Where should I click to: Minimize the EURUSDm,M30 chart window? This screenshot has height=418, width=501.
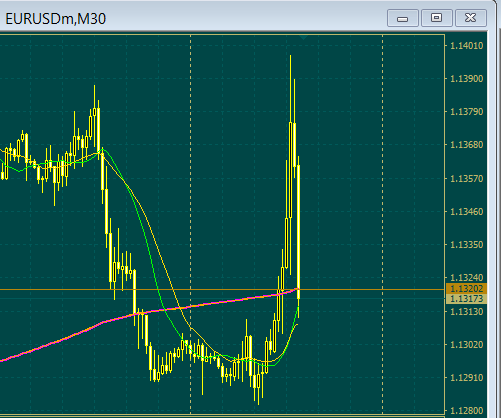(x=403, y=18)
